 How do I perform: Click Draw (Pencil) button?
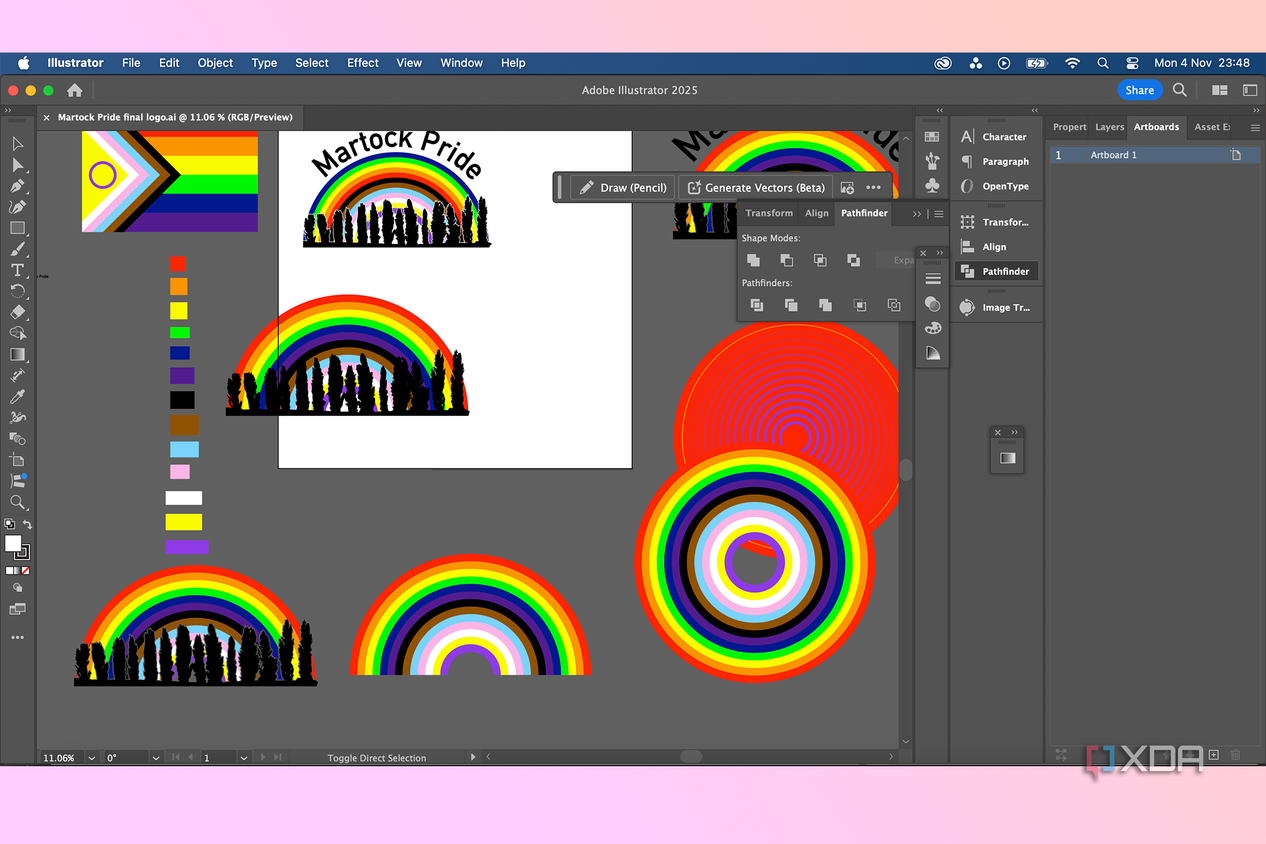pos(623,187)
